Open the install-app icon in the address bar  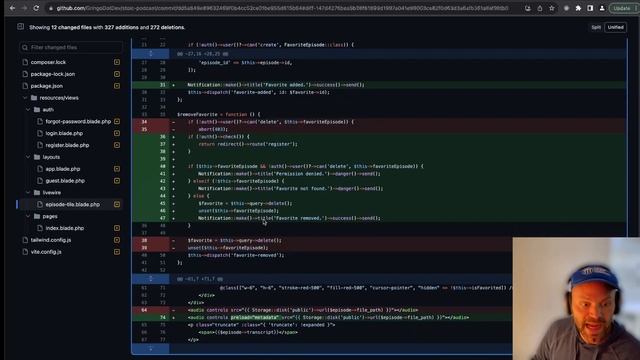528,8
